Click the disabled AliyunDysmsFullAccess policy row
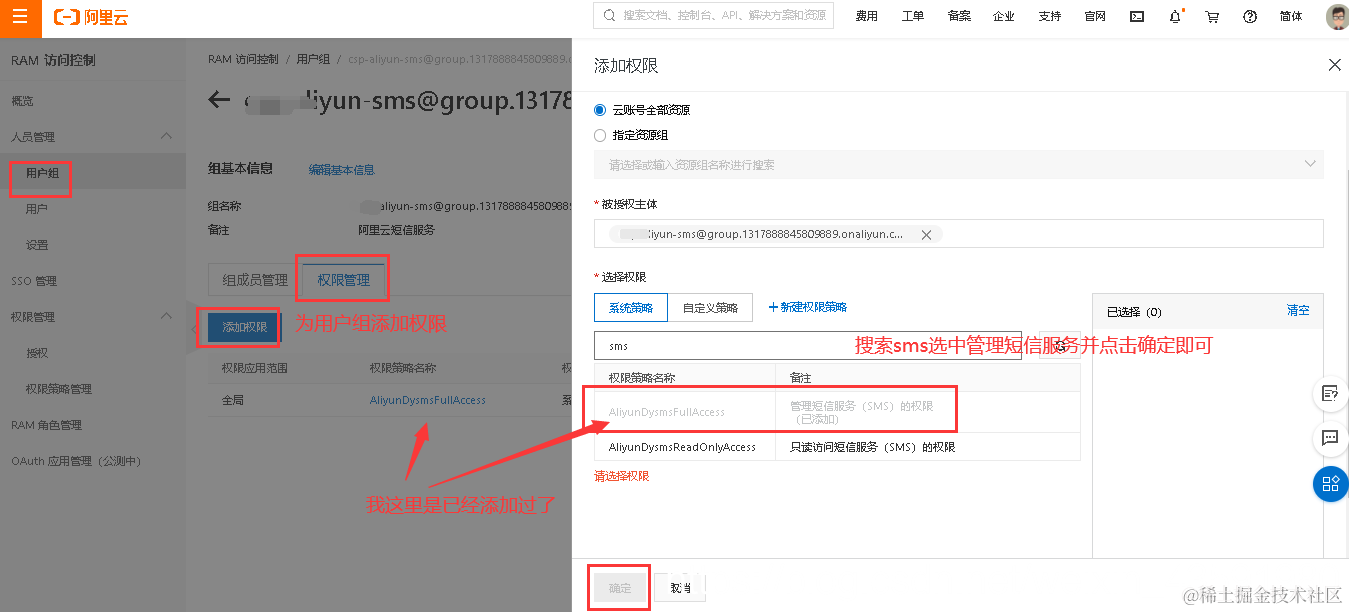Image resolution: width=1349 pixels, height=612 pixels. 837,412
